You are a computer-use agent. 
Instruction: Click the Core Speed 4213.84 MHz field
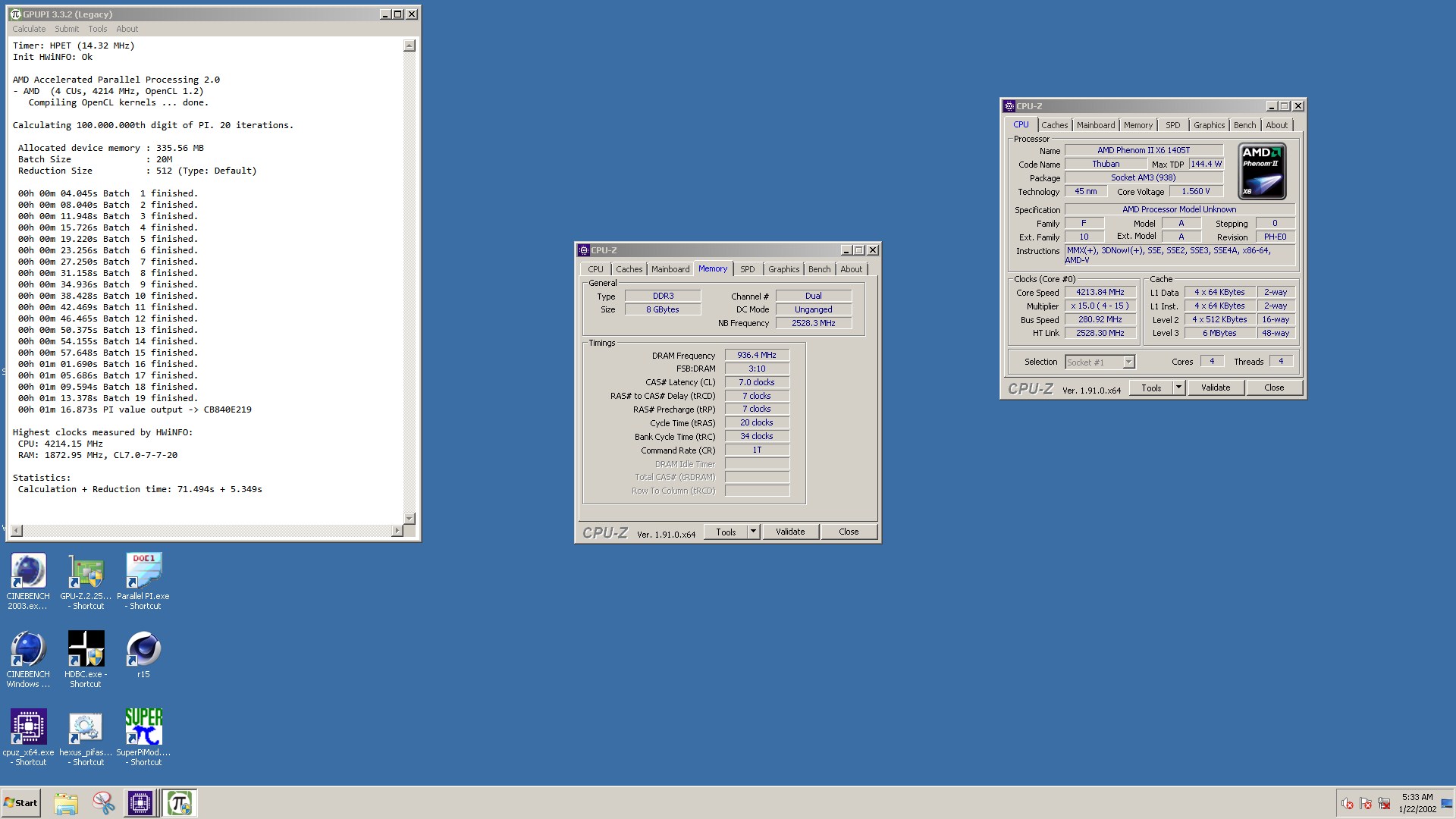(x=1100, y=293)
